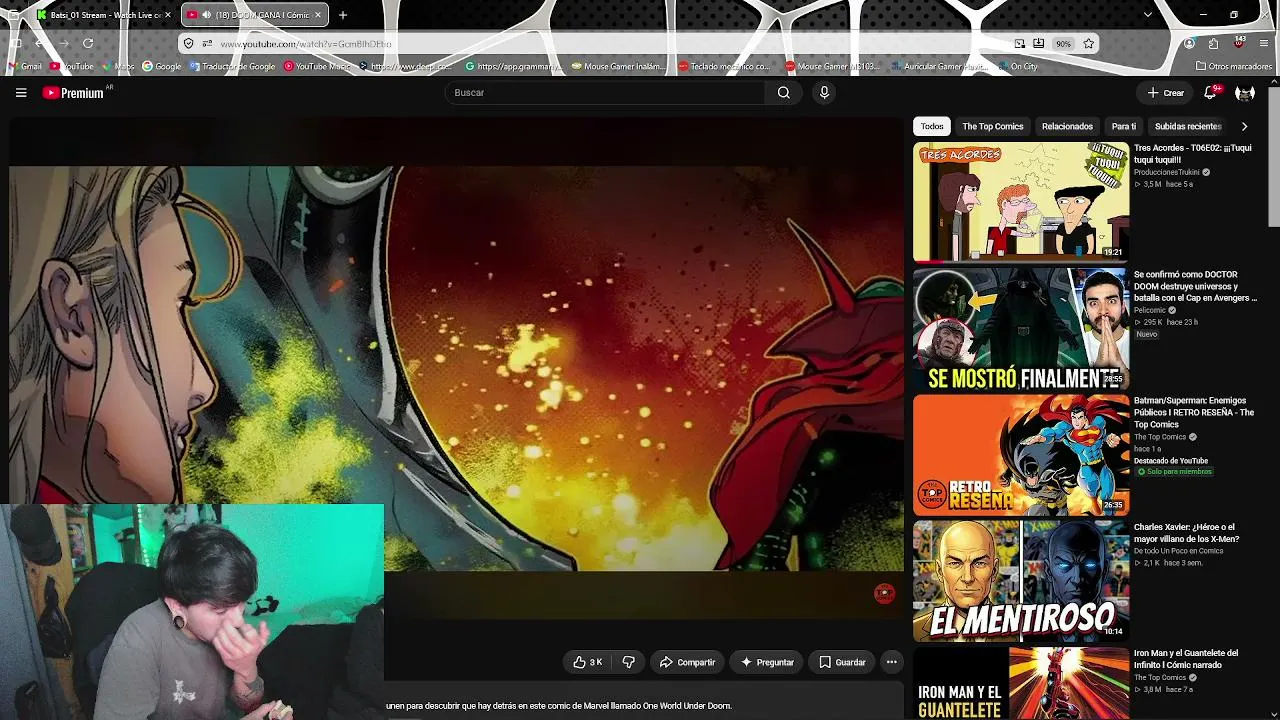1280x720 pixels.
Task: Visit the De todo Un Poco en Comics channel
Action: 1179,551
